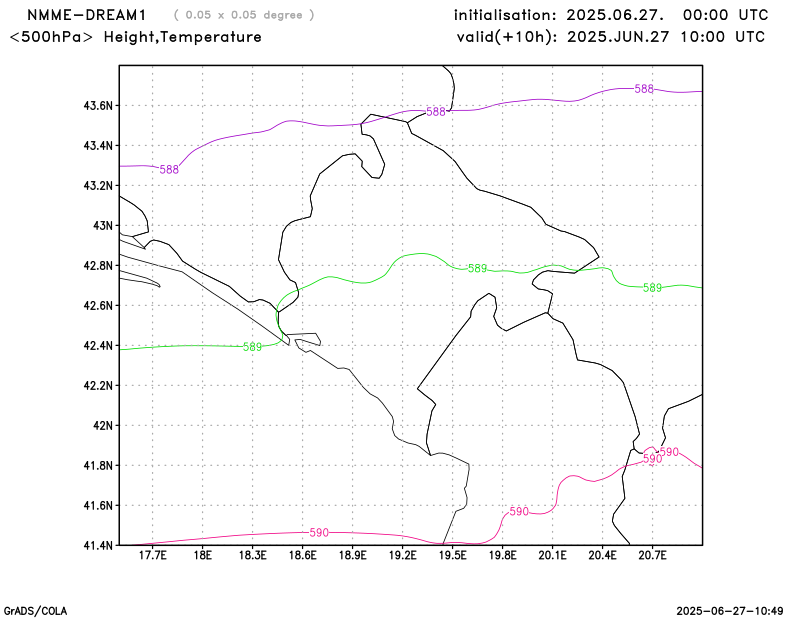Click the 42.4N latitude label
This screenshot has width=800, height=618.
pyautogui.click(x=98, y=346)
